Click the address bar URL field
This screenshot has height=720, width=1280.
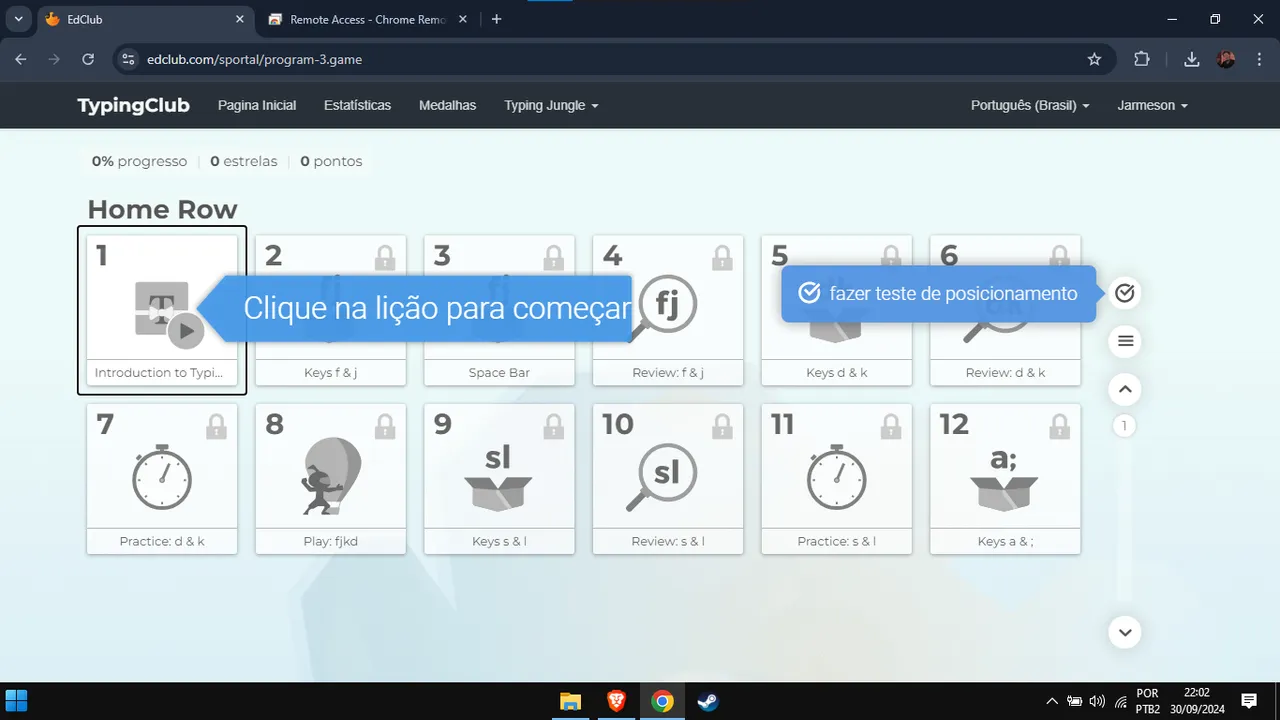(600, 59)
